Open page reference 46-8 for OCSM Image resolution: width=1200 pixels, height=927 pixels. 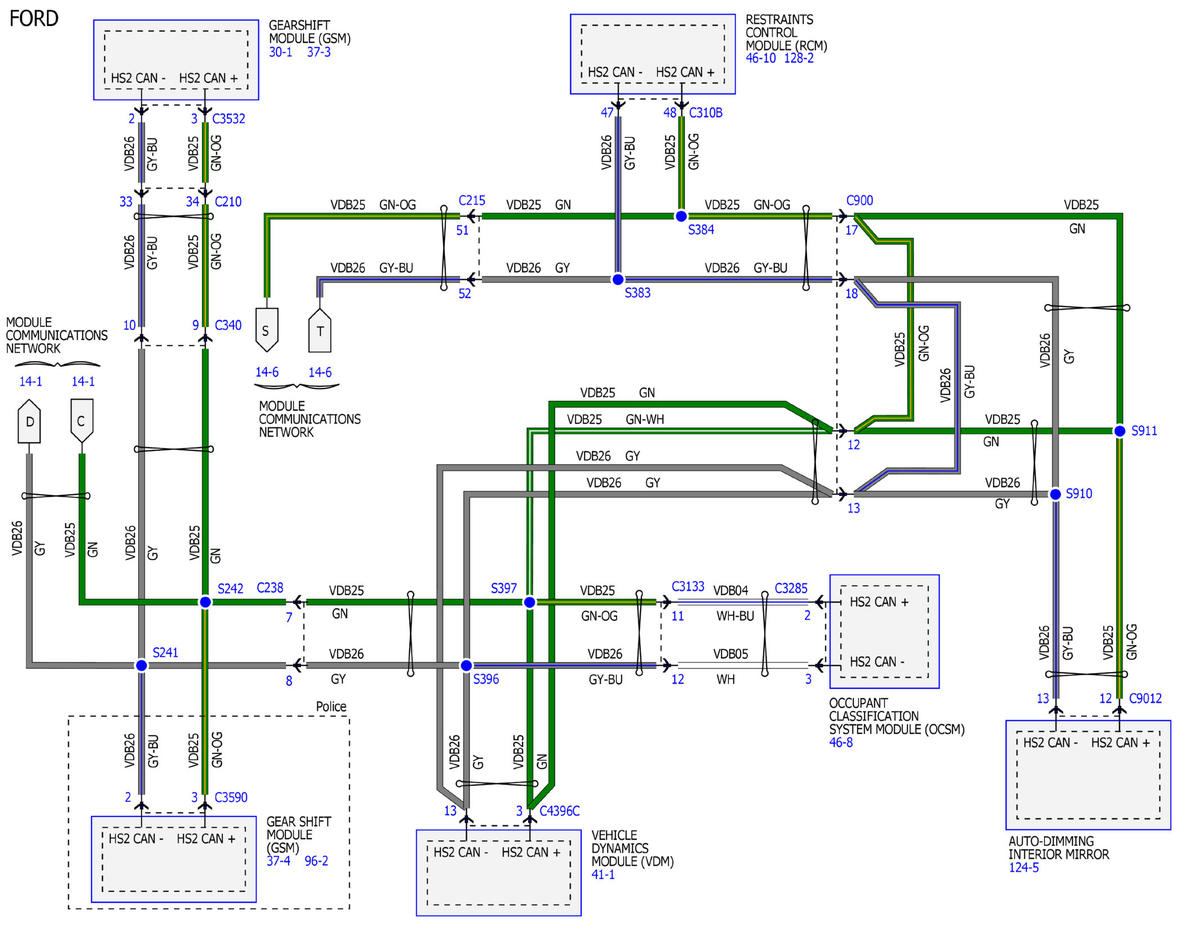tap(841, 743)
